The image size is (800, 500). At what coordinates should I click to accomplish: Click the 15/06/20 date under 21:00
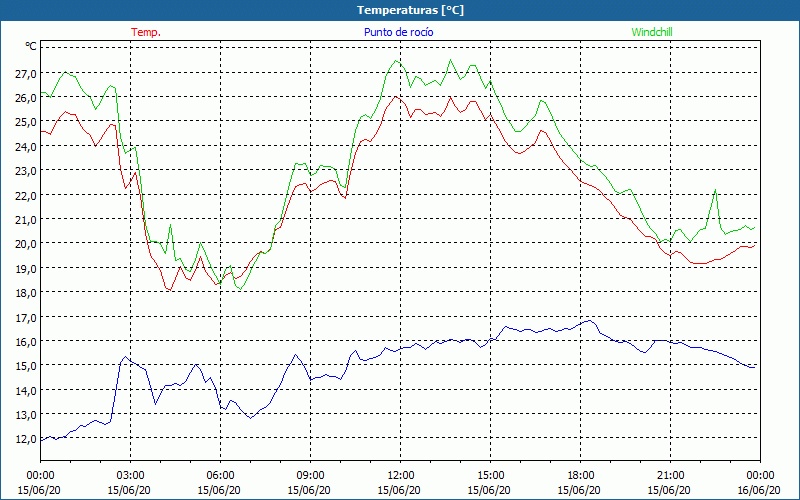pos(669,490)
